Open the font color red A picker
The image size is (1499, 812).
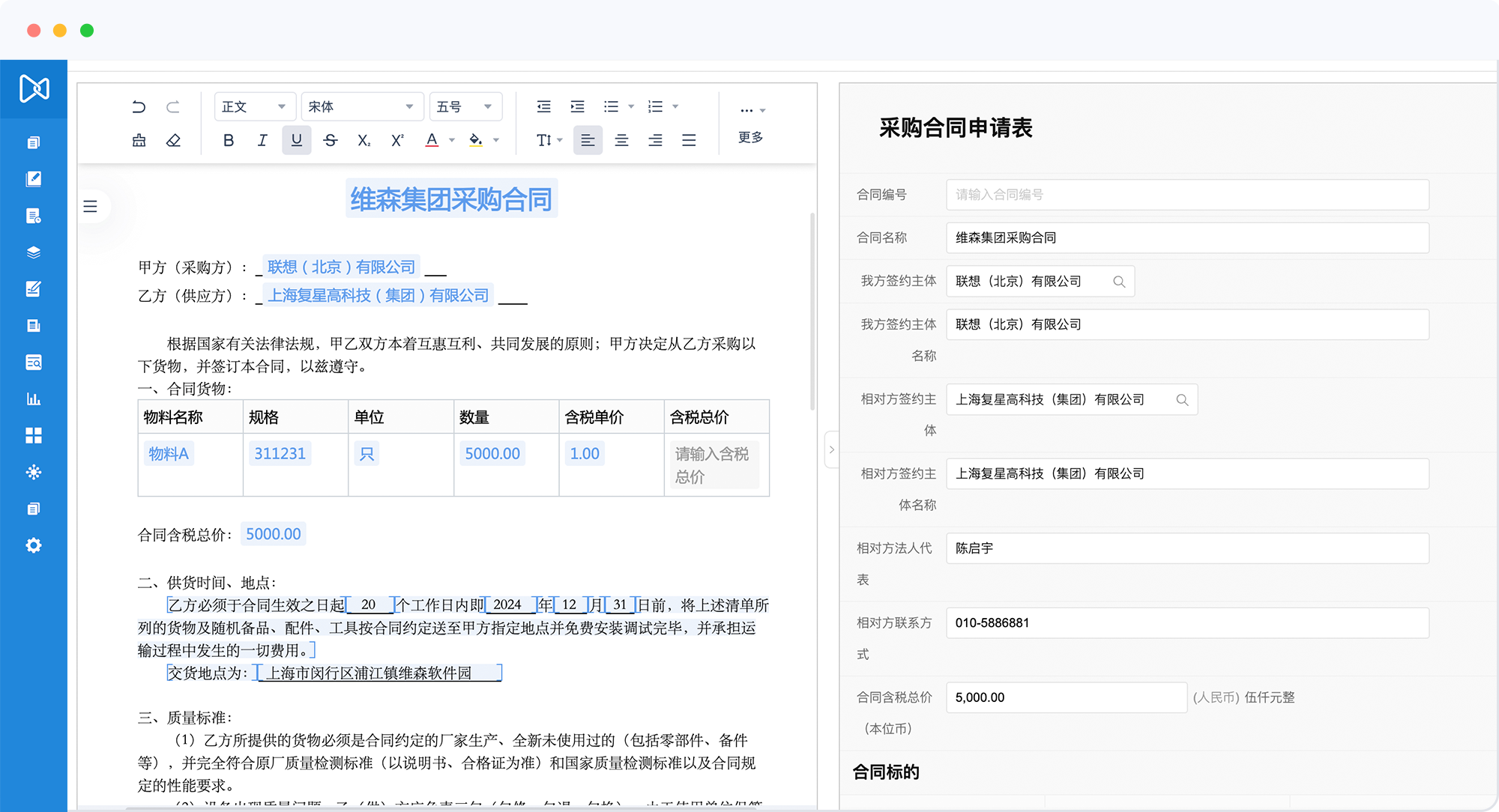point(432,140)
